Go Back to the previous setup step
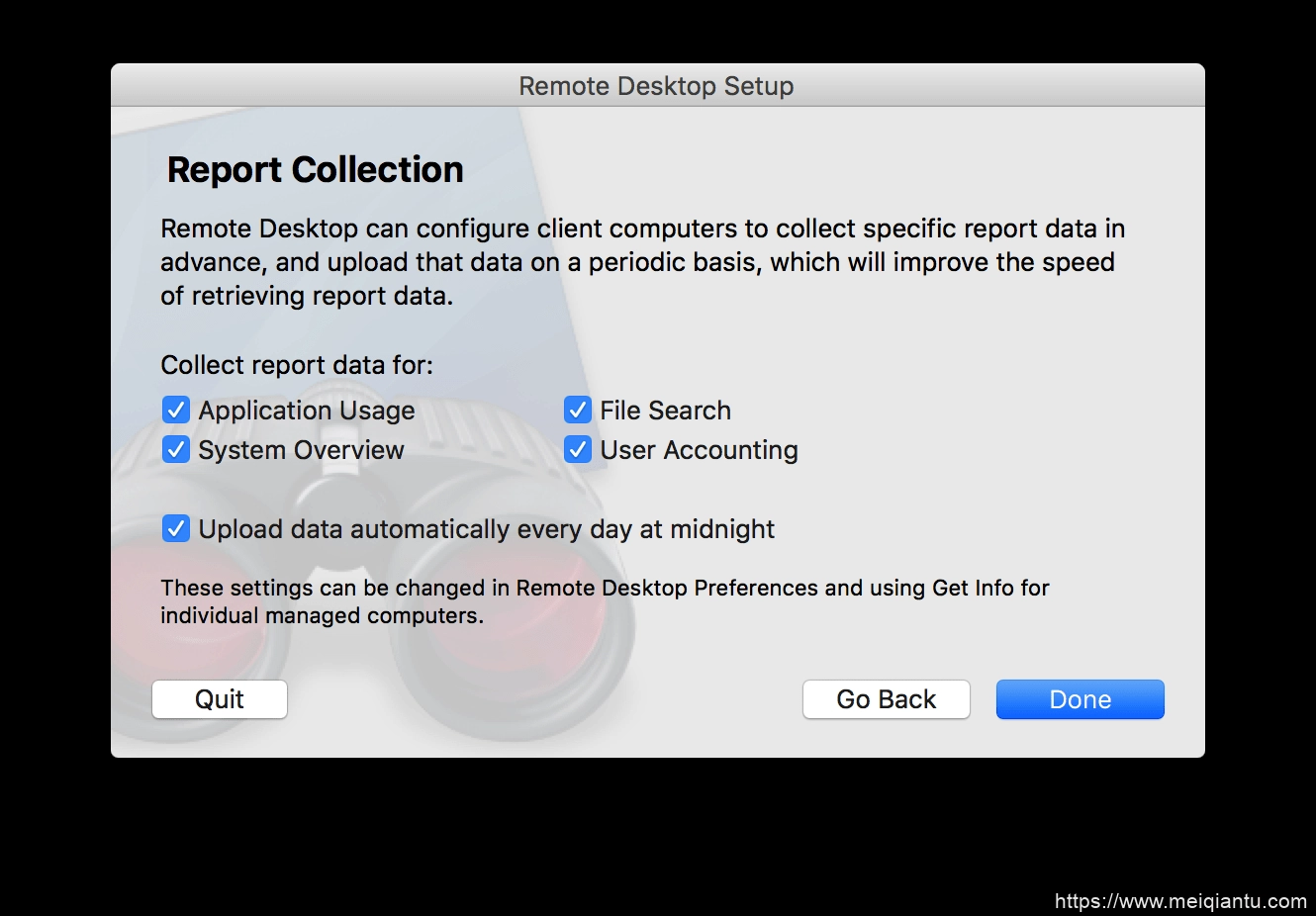 pos(887,699)
